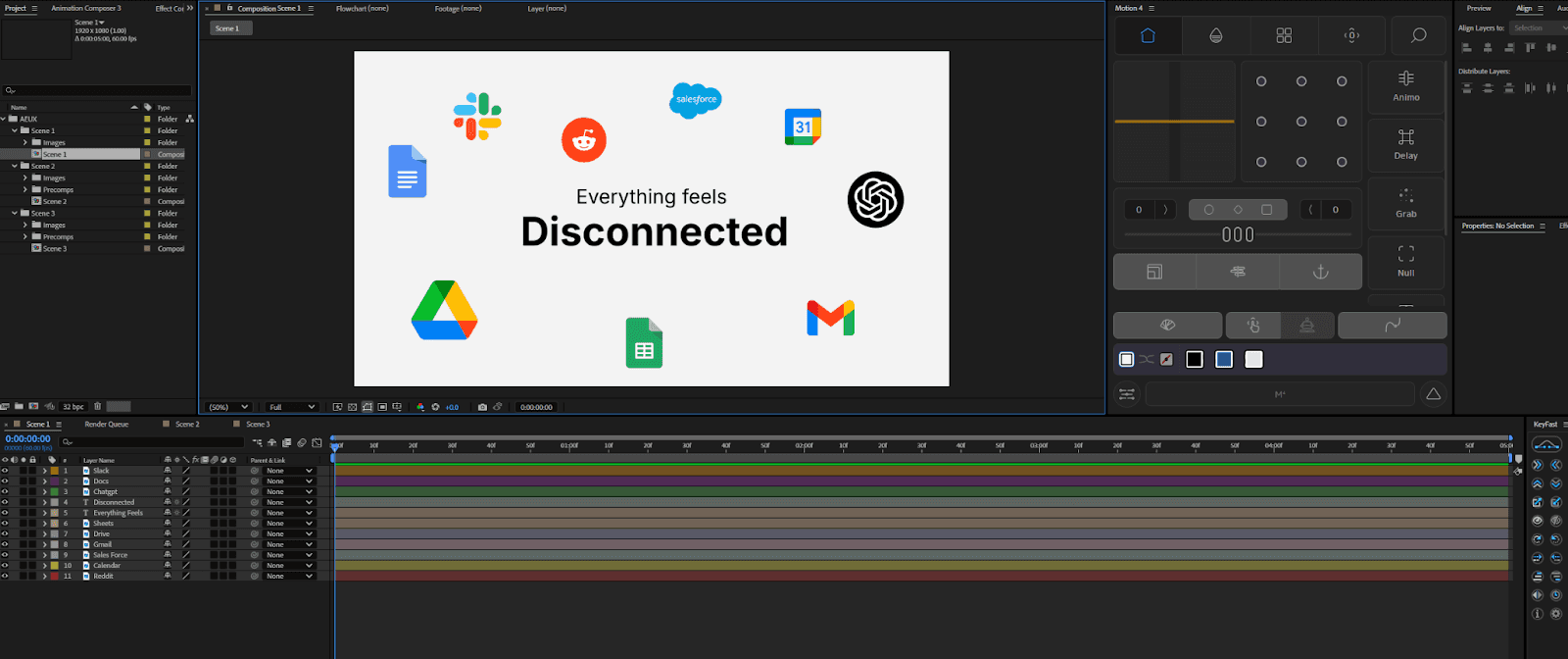
Task: Click the project flowchart icon next to AEUX
Action: click(x=189, y=119)
